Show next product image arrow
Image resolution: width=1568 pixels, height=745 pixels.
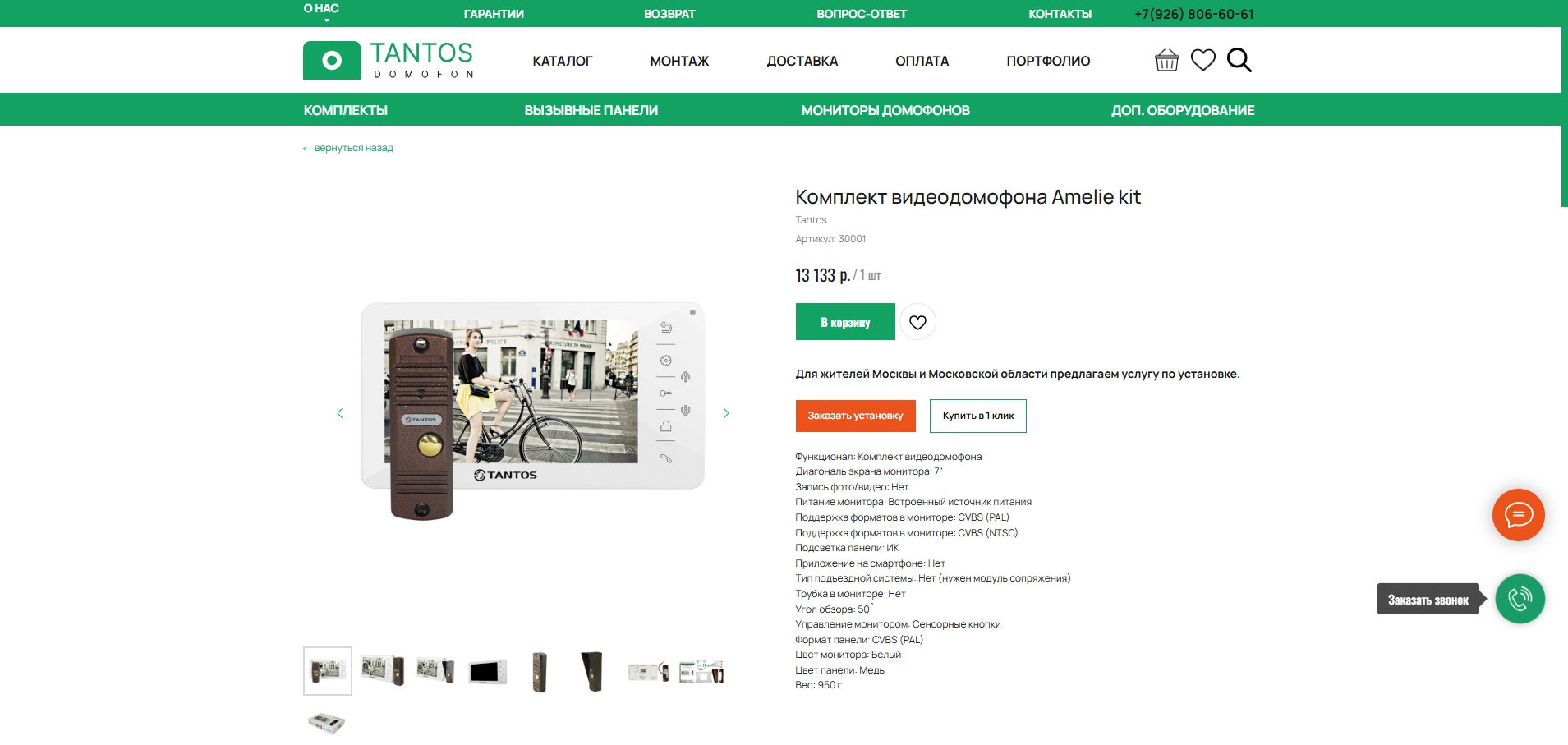pos(726,413)
